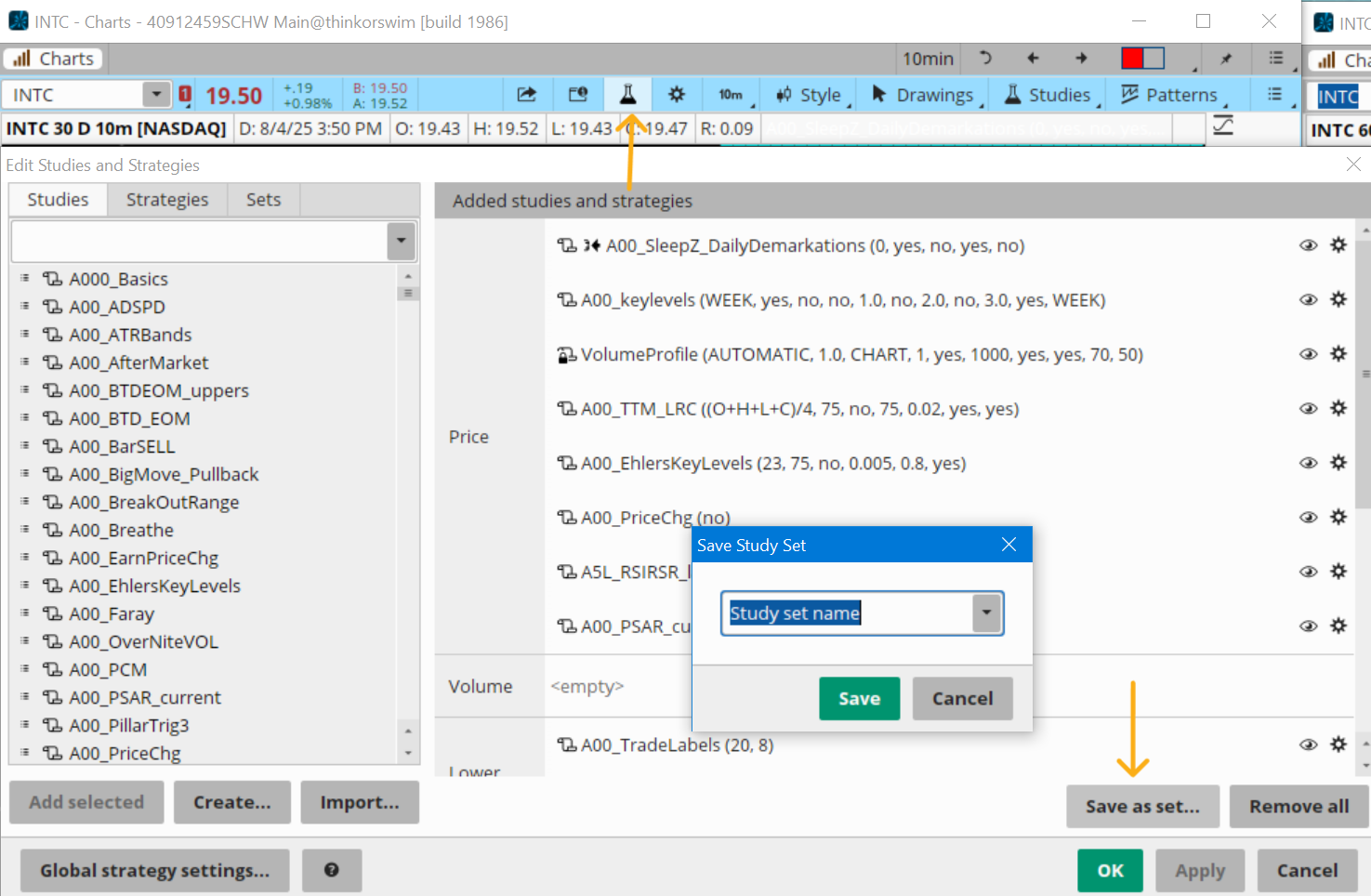The image size is (1371, 896).
Task: Click the share chart icon
Action: click(x=527, y=94)
